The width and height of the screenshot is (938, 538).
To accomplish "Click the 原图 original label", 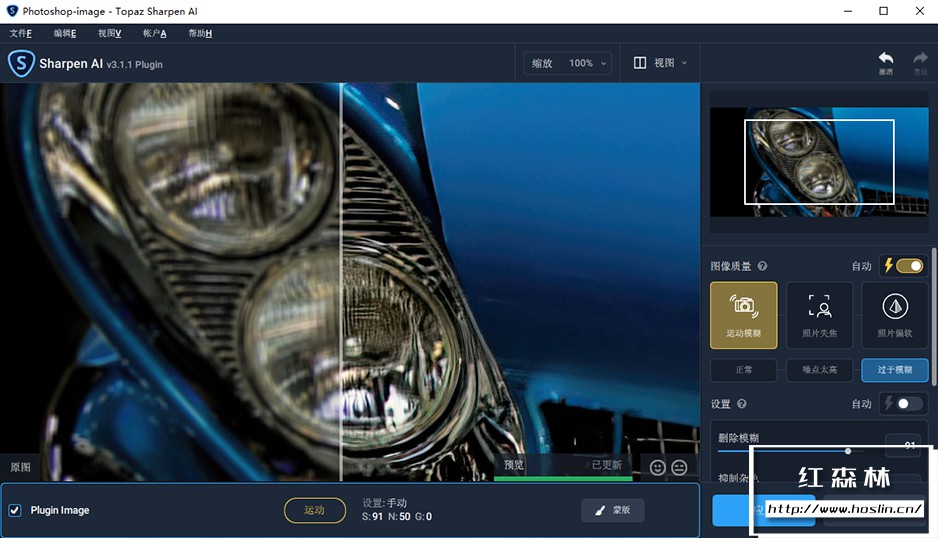I will (20, 467).
